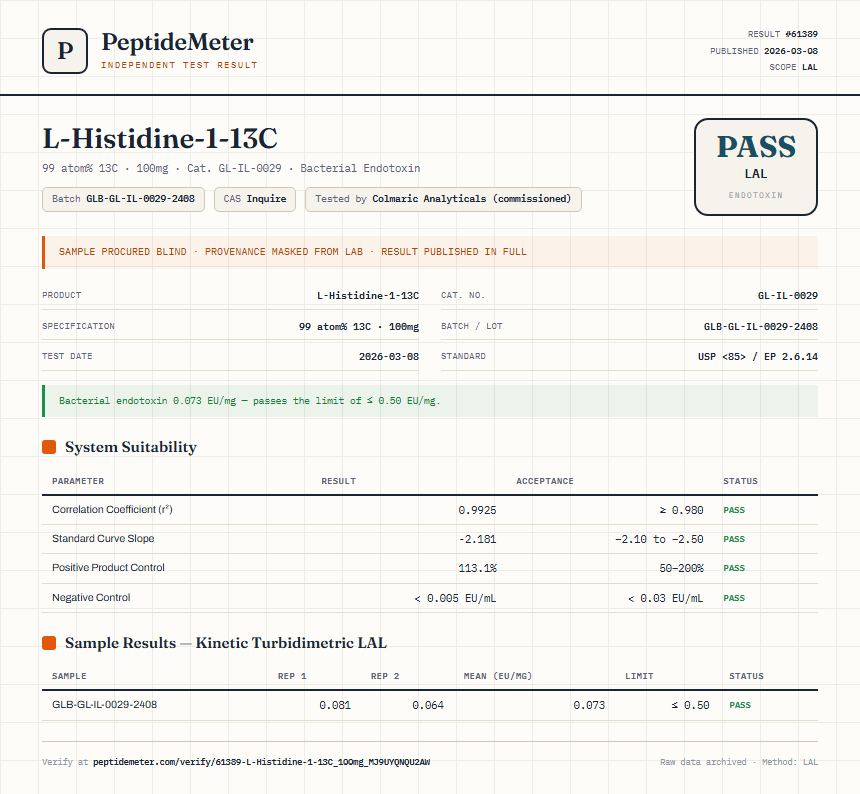Click the ≤ 0.50 limit value
This screenshot has height=794, width=860.
click(691, 705)
